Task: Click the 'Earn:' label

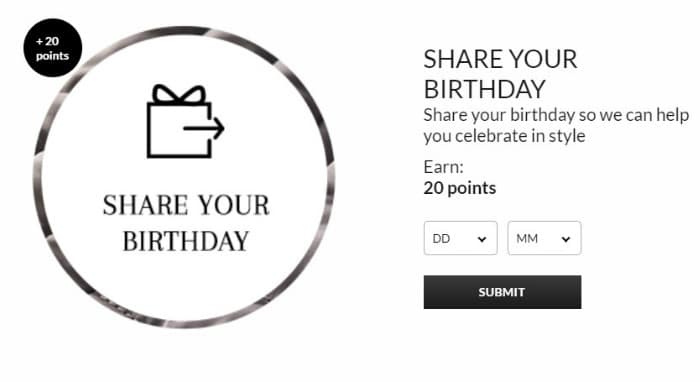Action: point(443,167)
